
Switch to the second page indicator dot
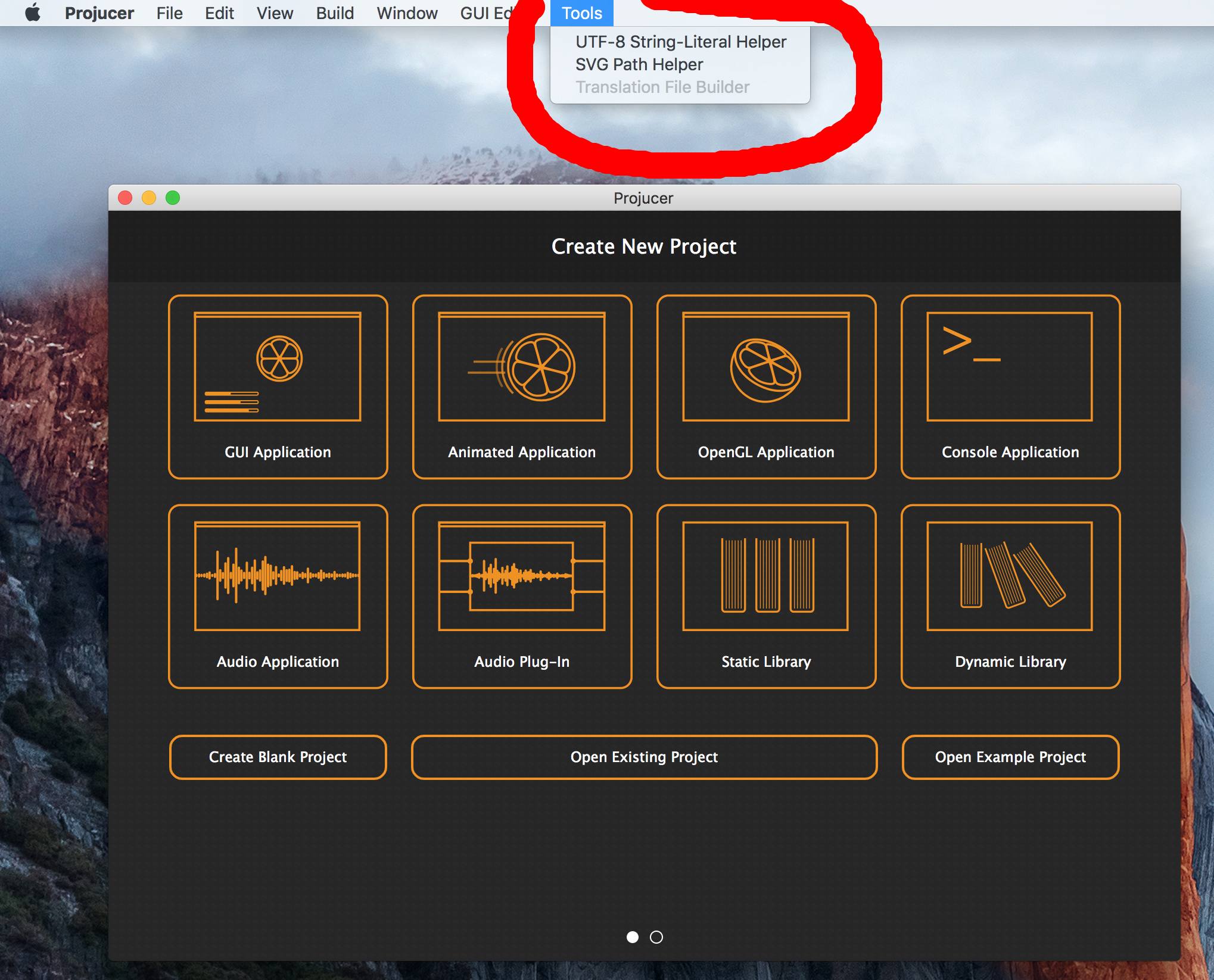(x=656, y=937)
